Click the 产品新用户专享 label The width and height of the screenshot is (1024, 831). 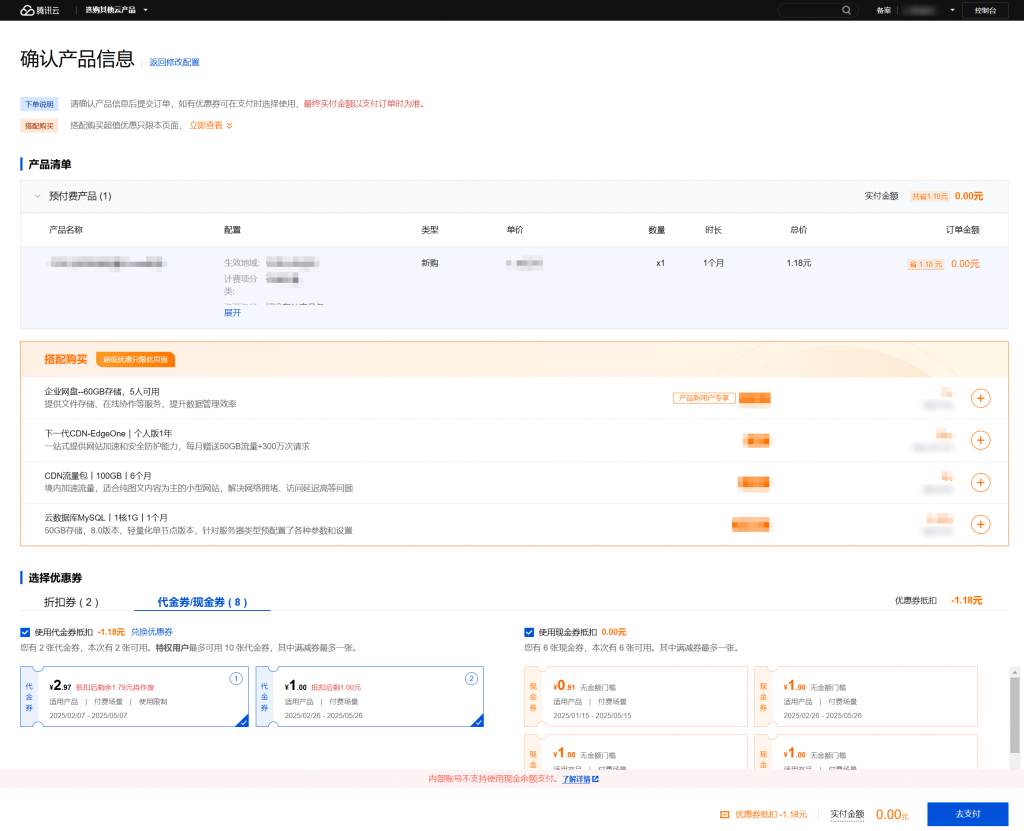click(x=704, y=398)
